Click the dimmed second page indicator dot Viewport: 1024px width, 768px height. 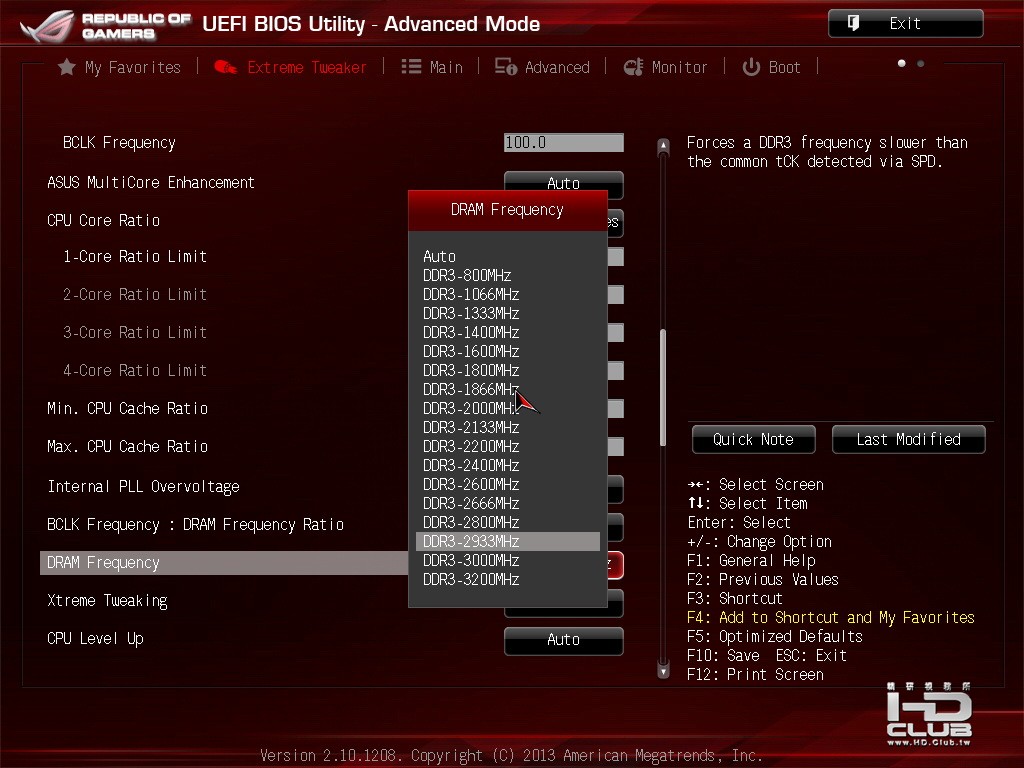[x=921, y=63]
